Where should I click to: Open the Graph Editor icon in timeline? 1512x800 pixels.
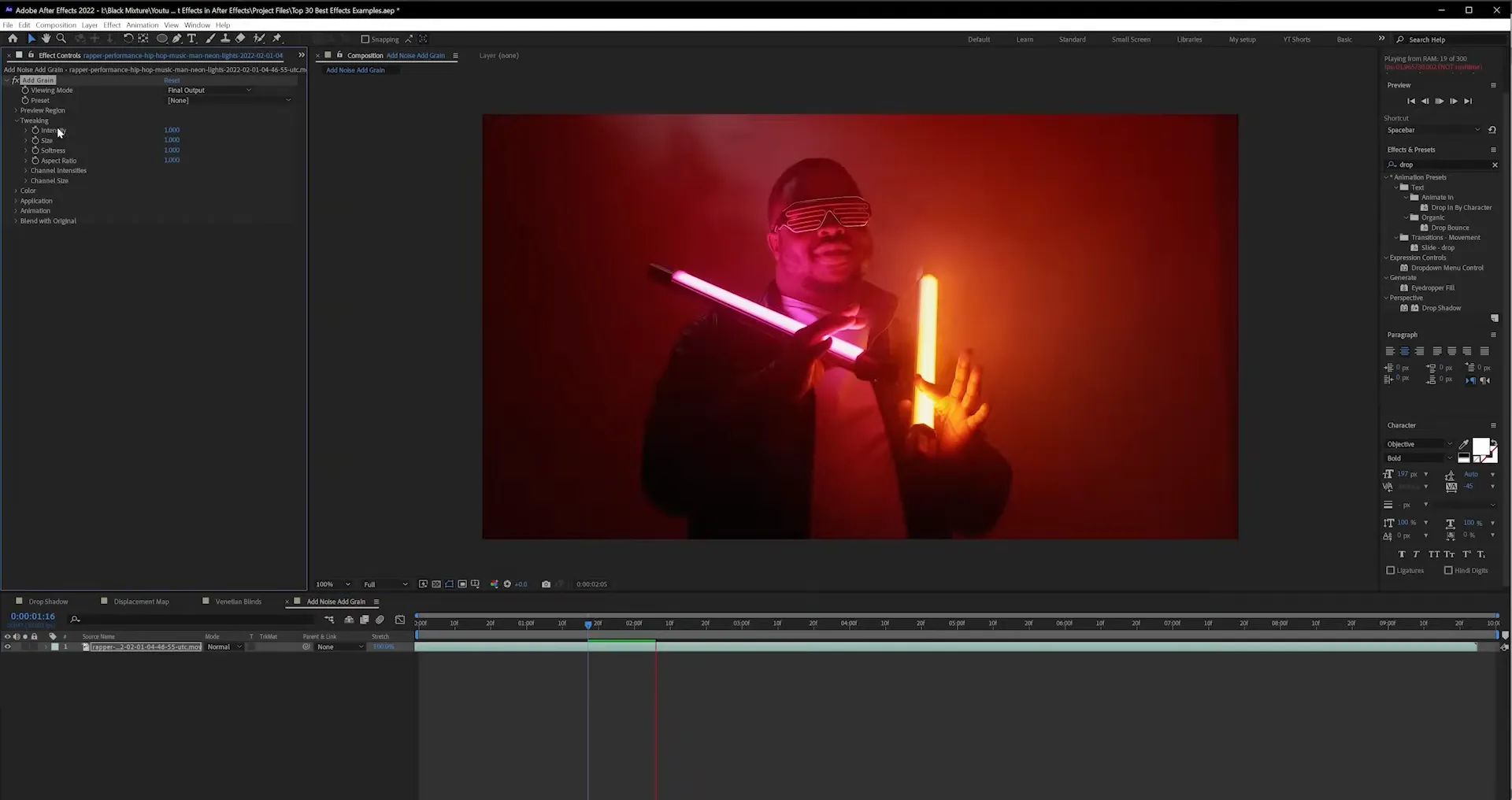point(400,620)
